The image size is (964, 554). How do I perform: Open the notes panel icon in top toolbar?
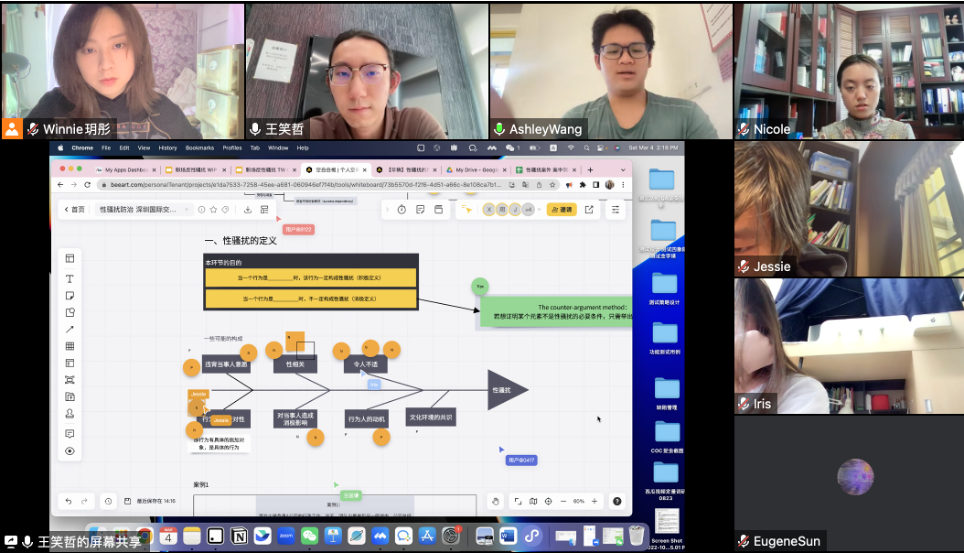coord(421,210)
